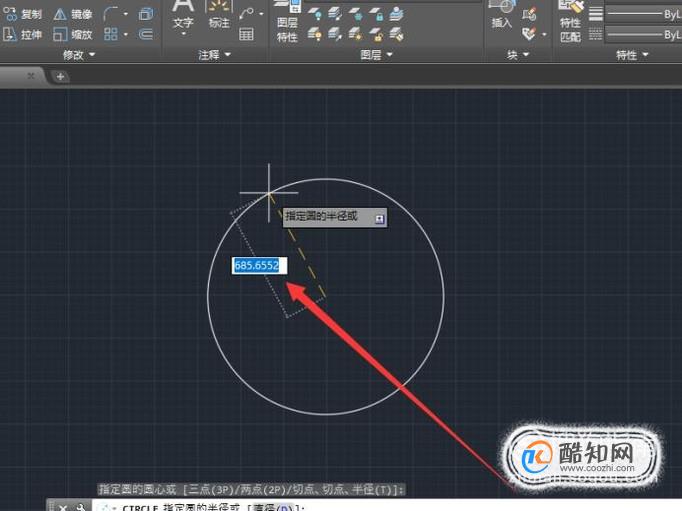The image size is (682, 511).
Task: Select the Array grid tool
Action: click(110, 34)
